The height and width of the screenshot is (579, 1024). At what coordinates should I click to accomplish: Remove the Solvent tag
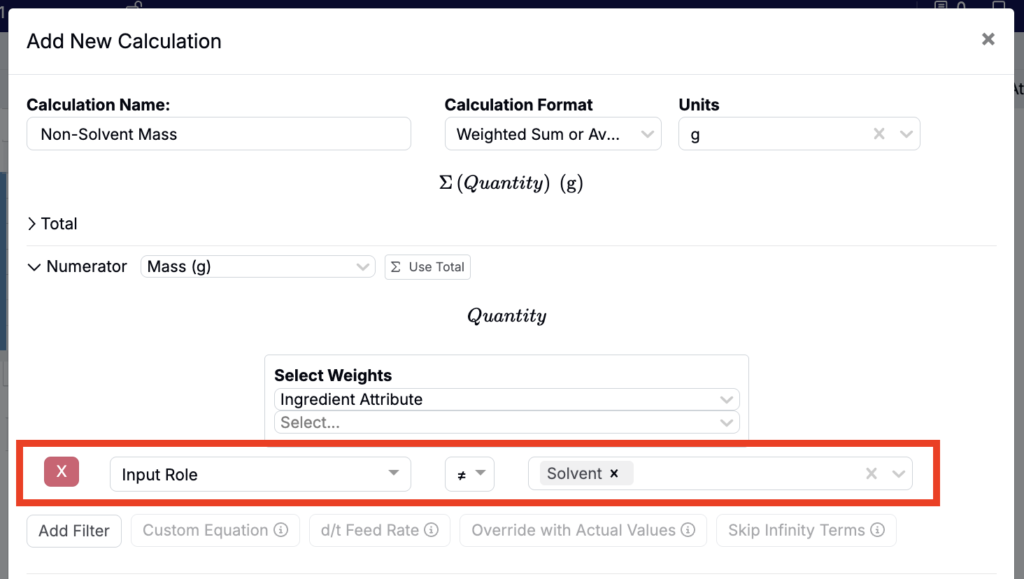click(x=614, y=473)
